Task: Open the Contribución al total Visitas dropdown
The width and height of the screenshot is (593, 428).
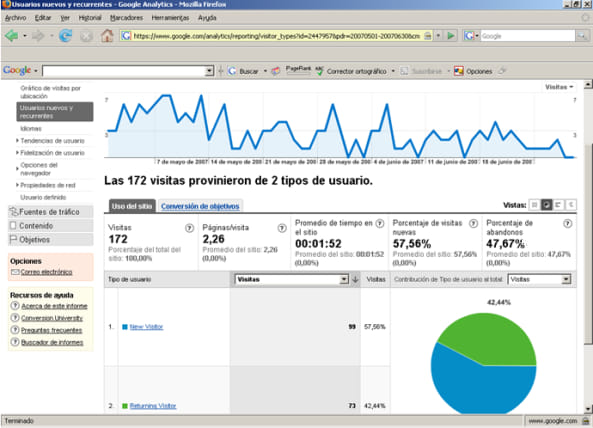Action: 539,279
